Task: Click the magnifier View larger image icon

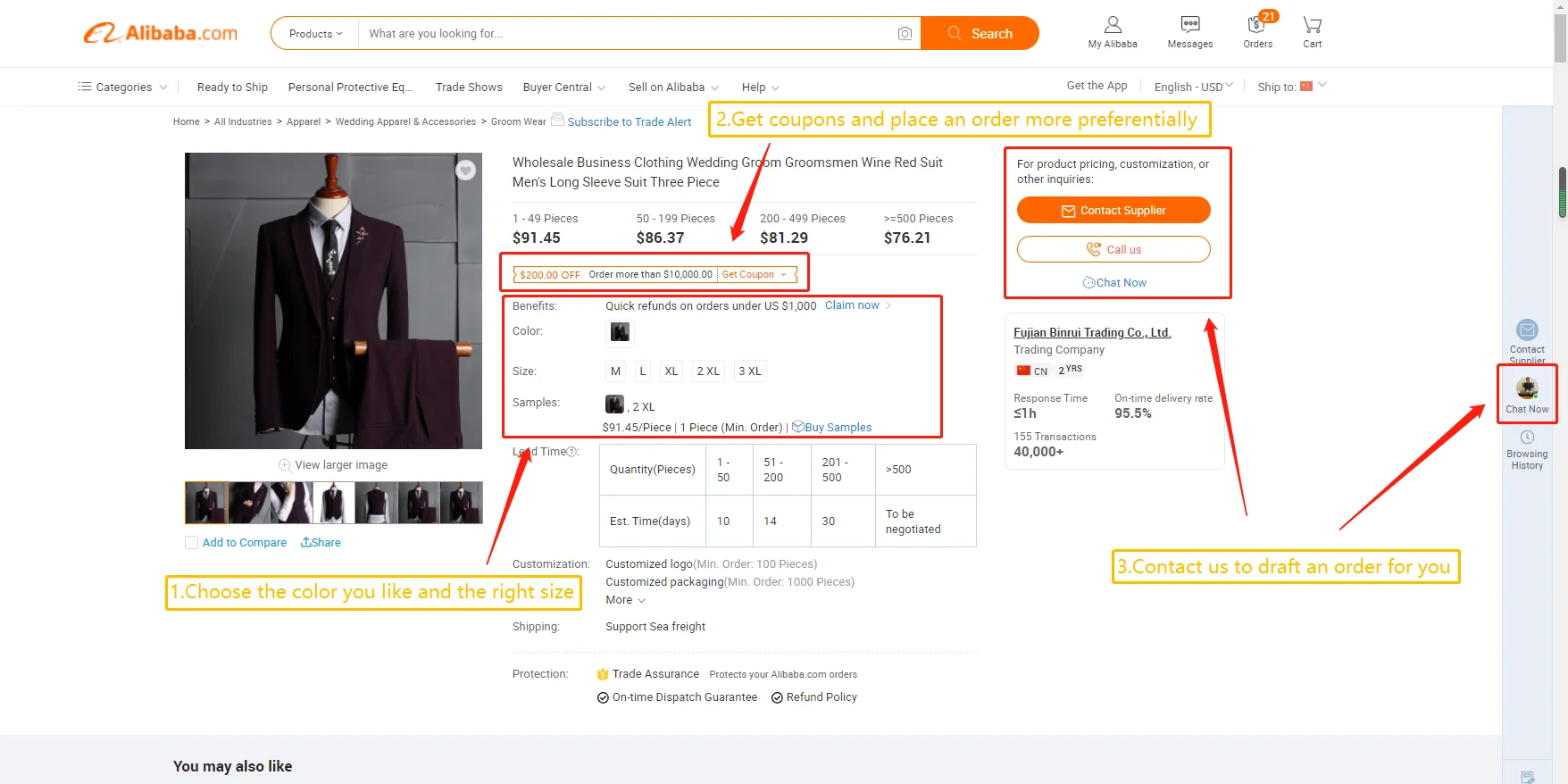Action: [x=285, y=465]
